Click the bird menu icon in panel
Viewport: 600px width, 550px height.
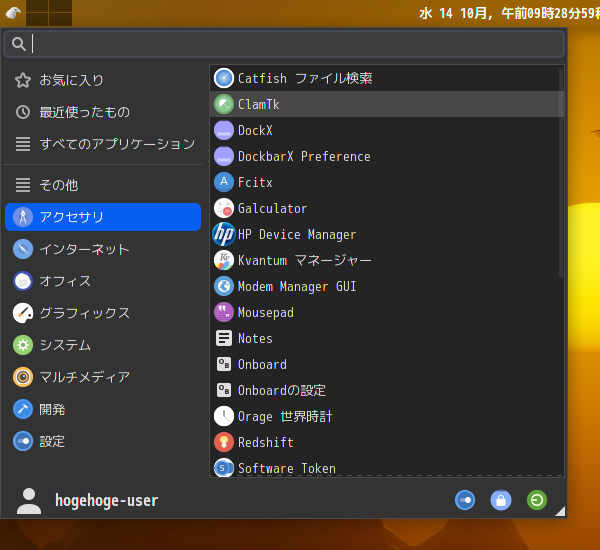click(13, 13)
